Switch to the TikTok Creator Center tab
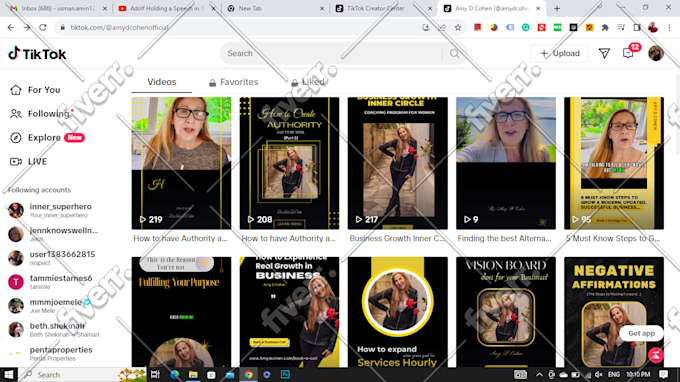680x382 pixels. click(x=384, y=8)
